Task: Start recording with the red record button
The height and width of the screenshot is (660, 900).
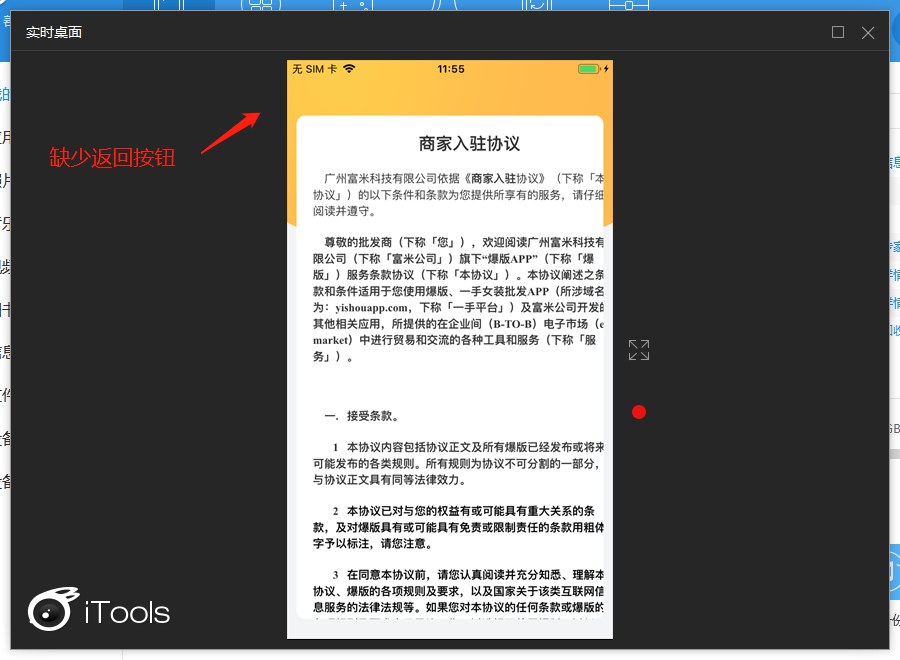Action: pos(638,412)
